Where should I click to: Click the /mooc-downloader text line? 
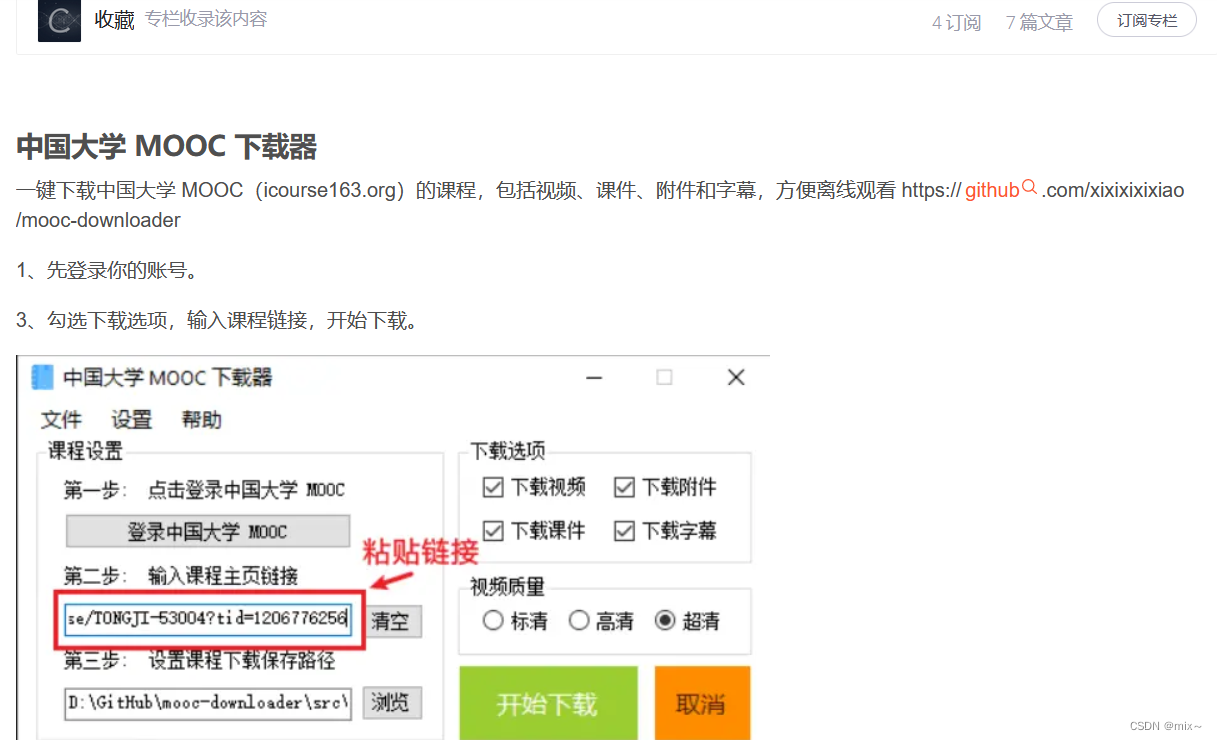click(x=98, y=220)
